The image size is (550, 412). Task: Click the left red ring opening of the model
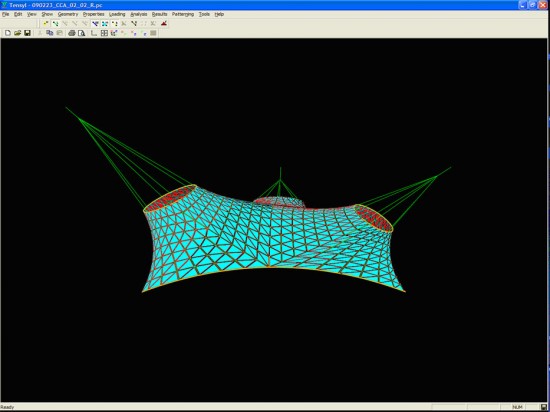(x=170, y=198)
